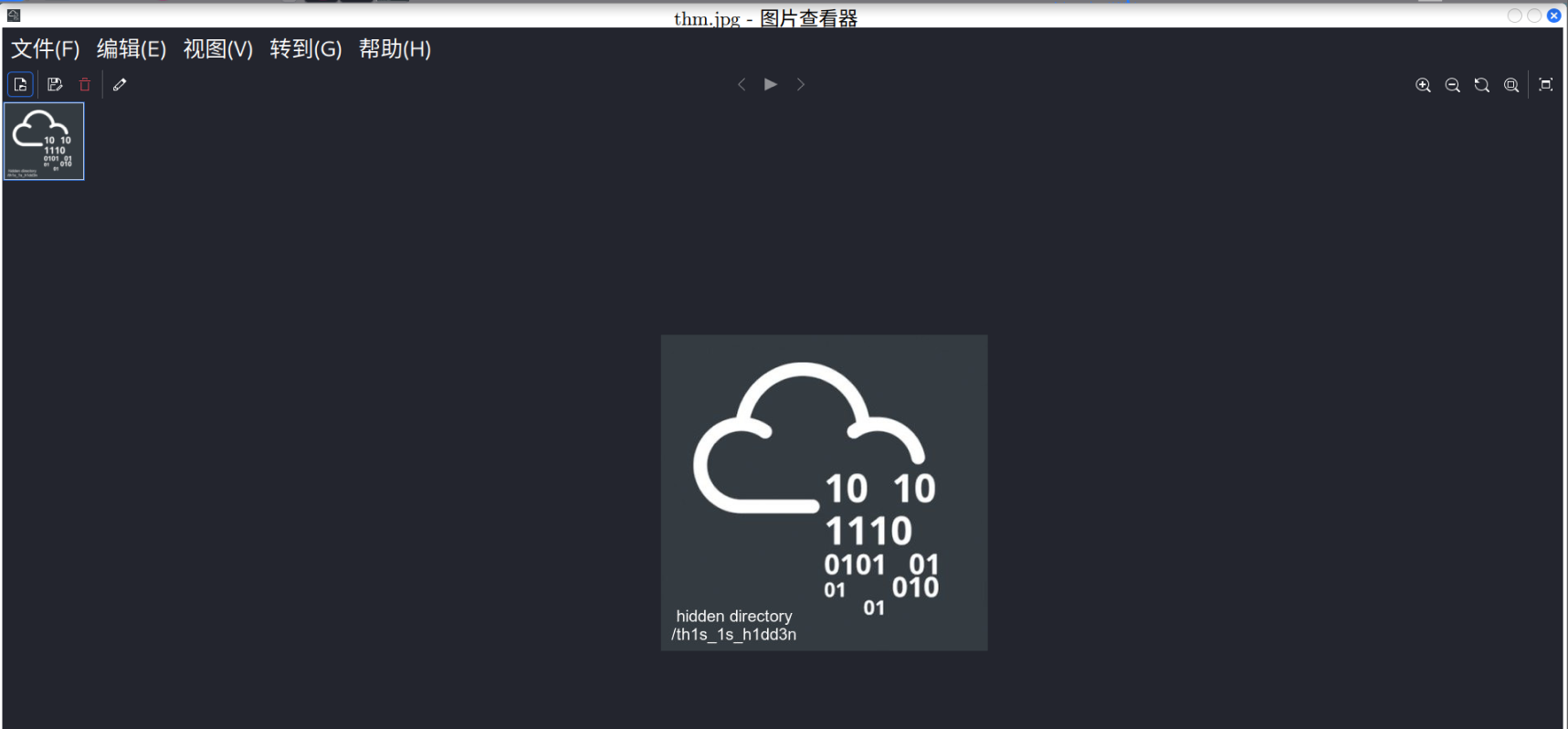Delete the image with red trash icon

tap(85, 85)
